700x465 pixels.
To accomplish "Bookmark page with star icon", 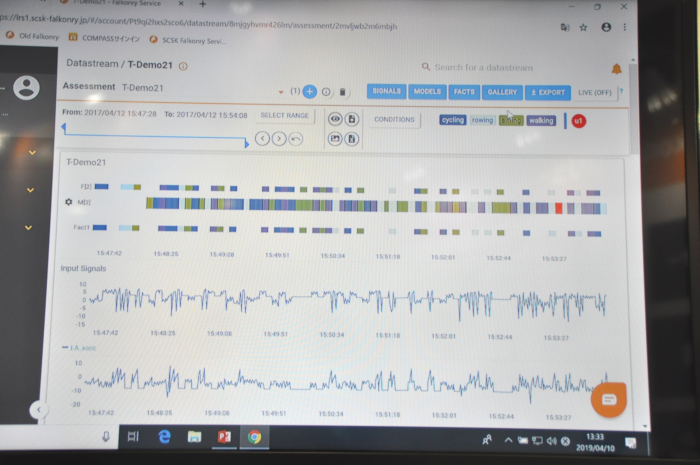I will coord(583,27).
